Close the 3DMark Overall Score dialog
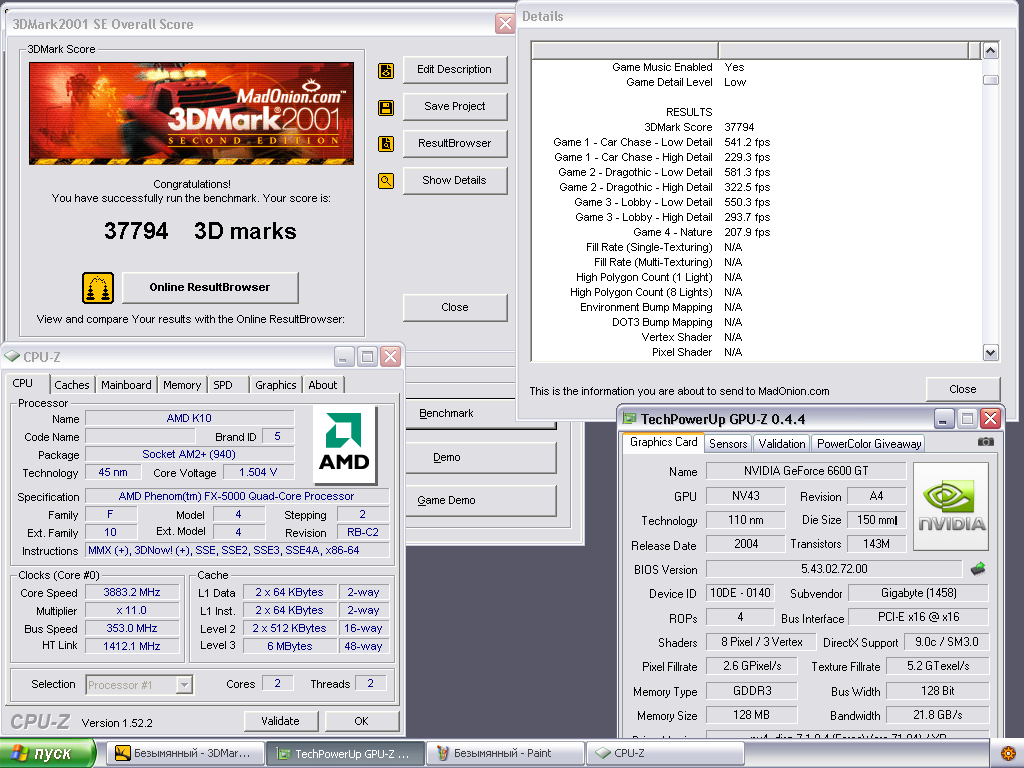The width and height of the screenshot is (1024, 768). [x=455, y=308]
